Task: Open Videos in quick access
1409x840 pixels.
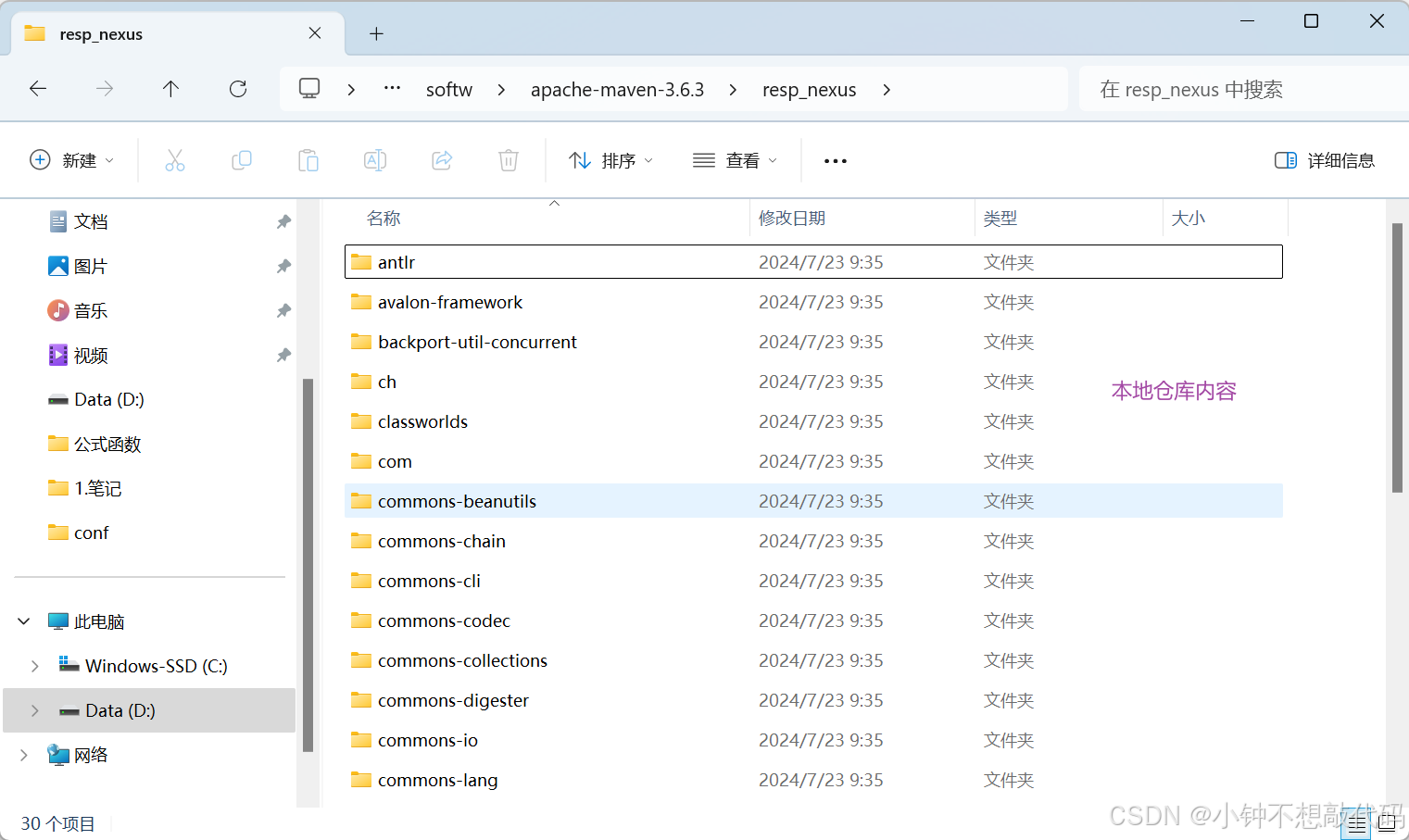Action: point(91,355)
